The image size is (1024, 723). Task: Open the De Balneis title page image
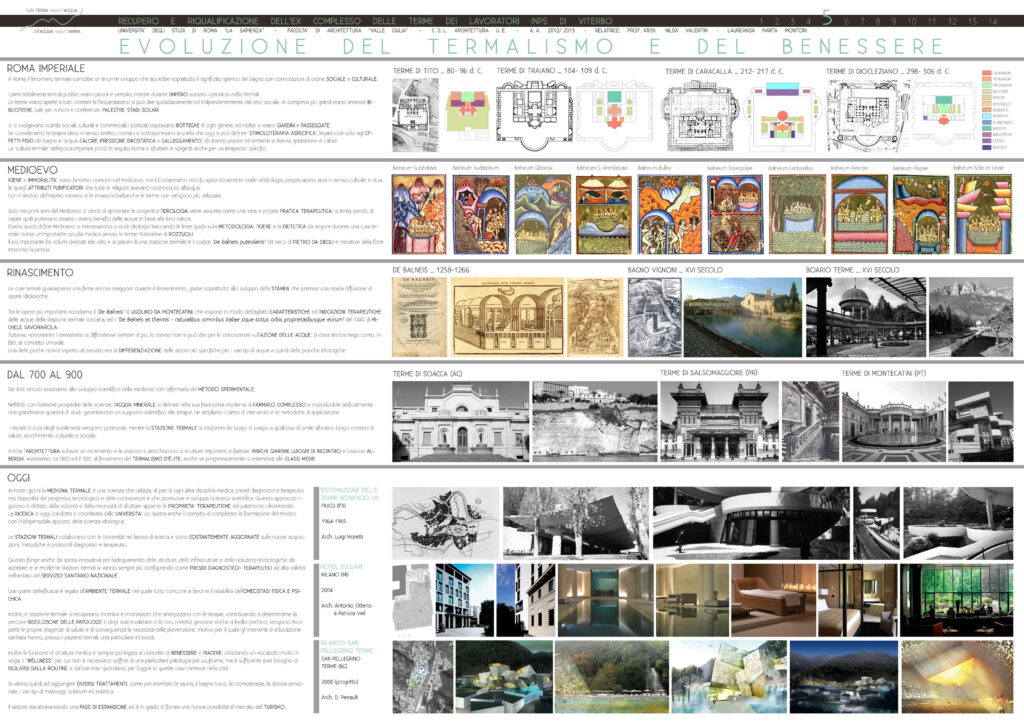tap(419, 317)
